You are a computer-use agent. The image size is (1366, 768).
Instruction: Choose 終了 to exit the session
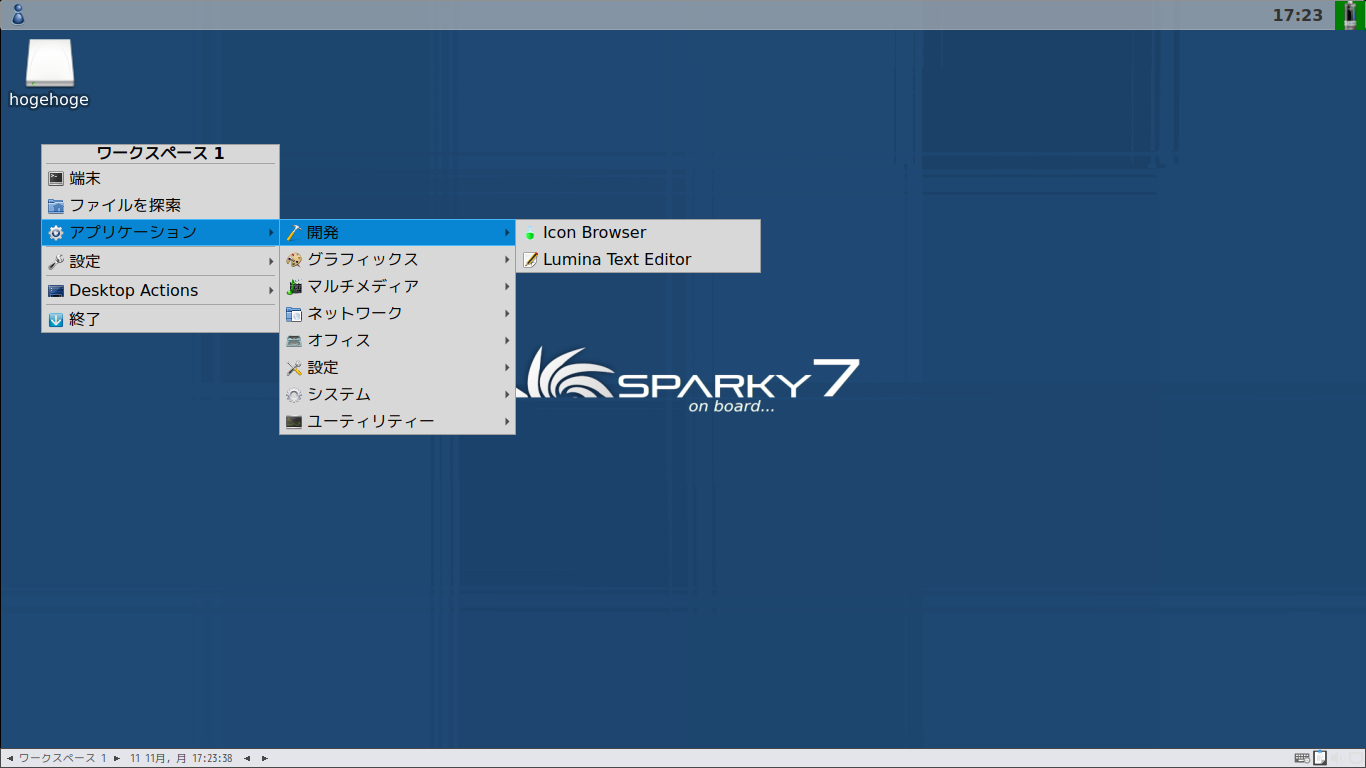(160, 319)
